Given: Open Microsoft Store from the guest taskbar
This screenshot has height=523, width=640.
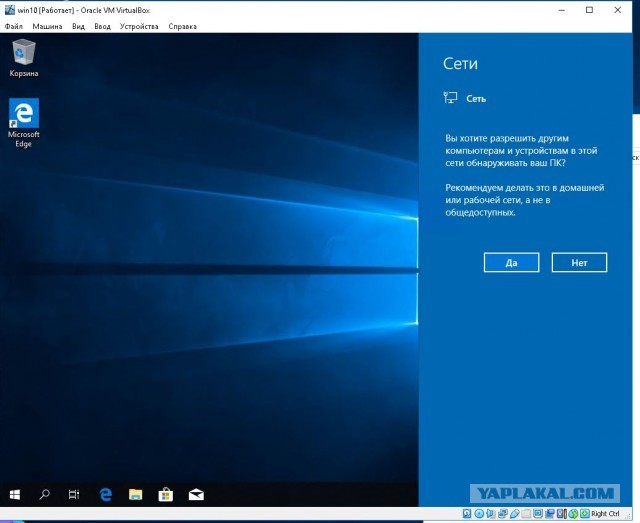Looking at the screenshot, I should [x=165, y=495].
